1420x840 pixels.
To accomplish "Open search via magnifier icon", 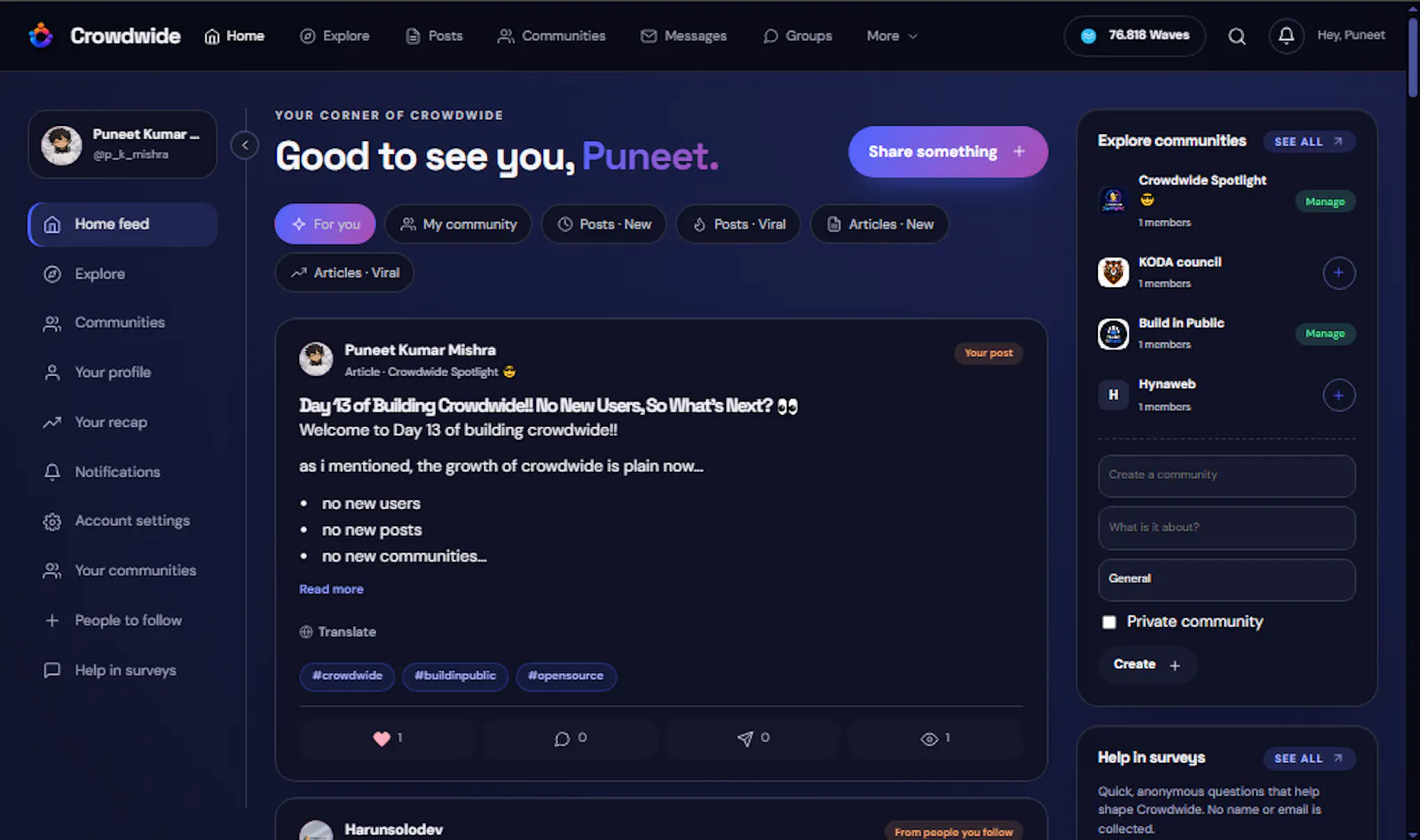I will 1236,36.
